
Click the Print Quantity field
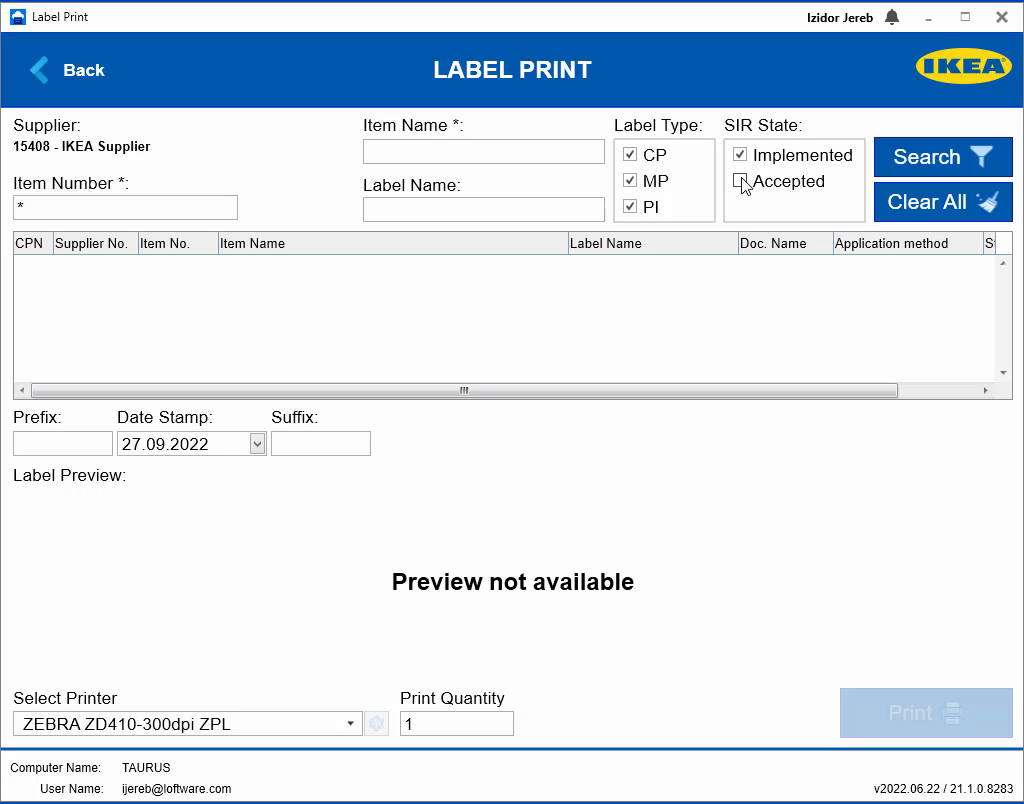pyautogui.click(x=457, y=724)
